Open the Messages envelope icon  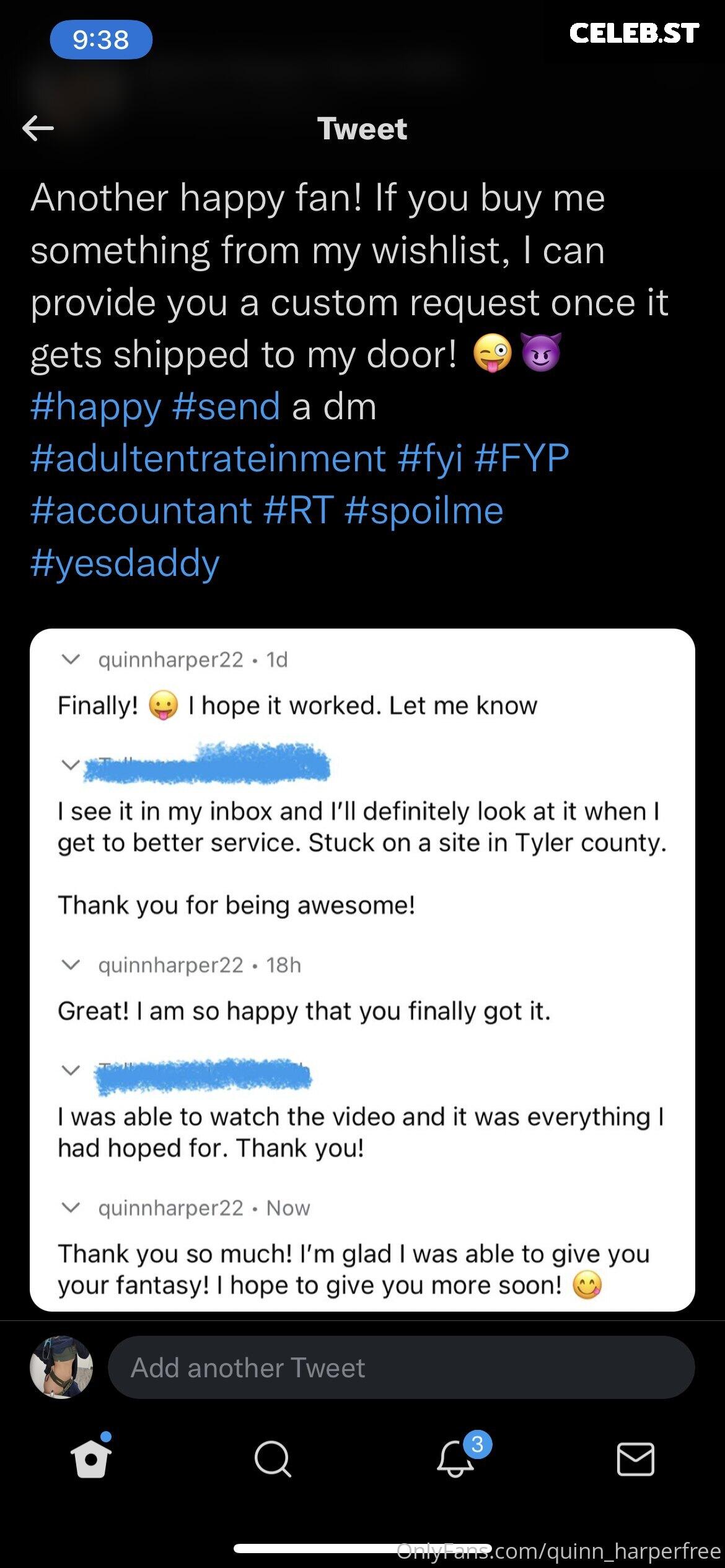[636, 1459]
